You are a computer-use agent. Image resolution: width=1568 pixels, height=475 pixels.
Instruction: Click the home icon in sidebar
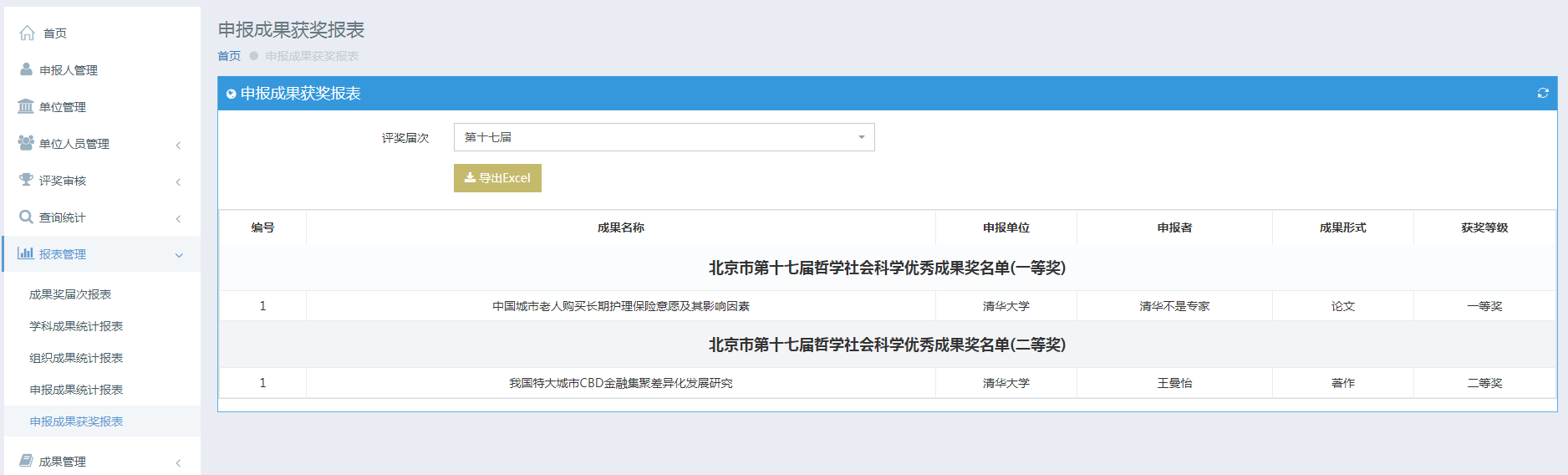(x=27, y=33)
